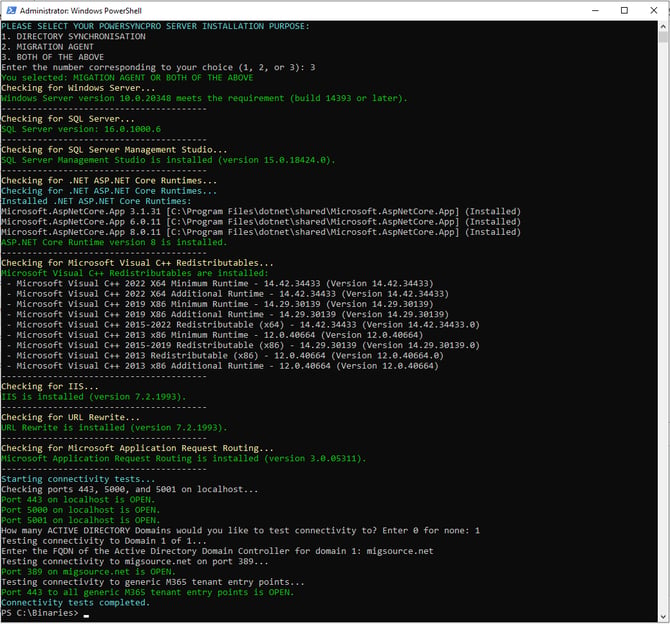This screenshot has width=670, height=624.
Task: Click 'Checking for Windows Server...' line
Action: coord(78,88)
